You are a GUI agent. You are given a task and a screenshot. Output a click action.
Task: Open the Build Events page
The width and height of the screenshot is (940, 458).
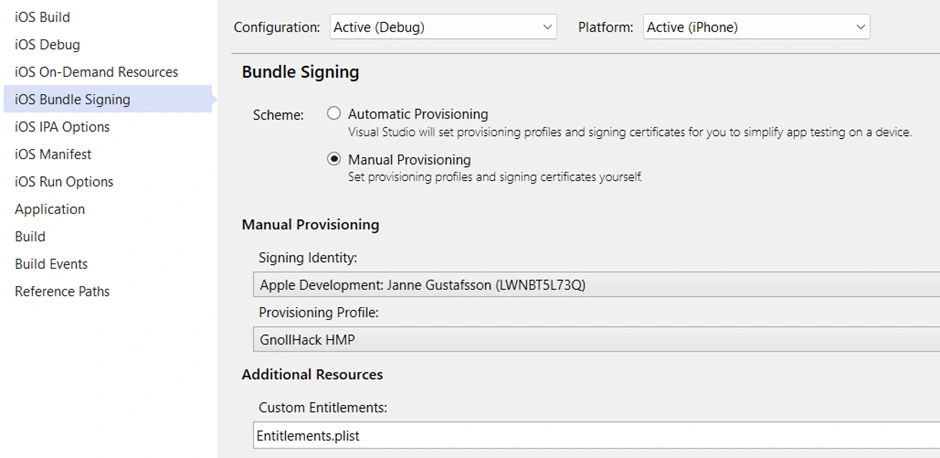click(51, 264)
